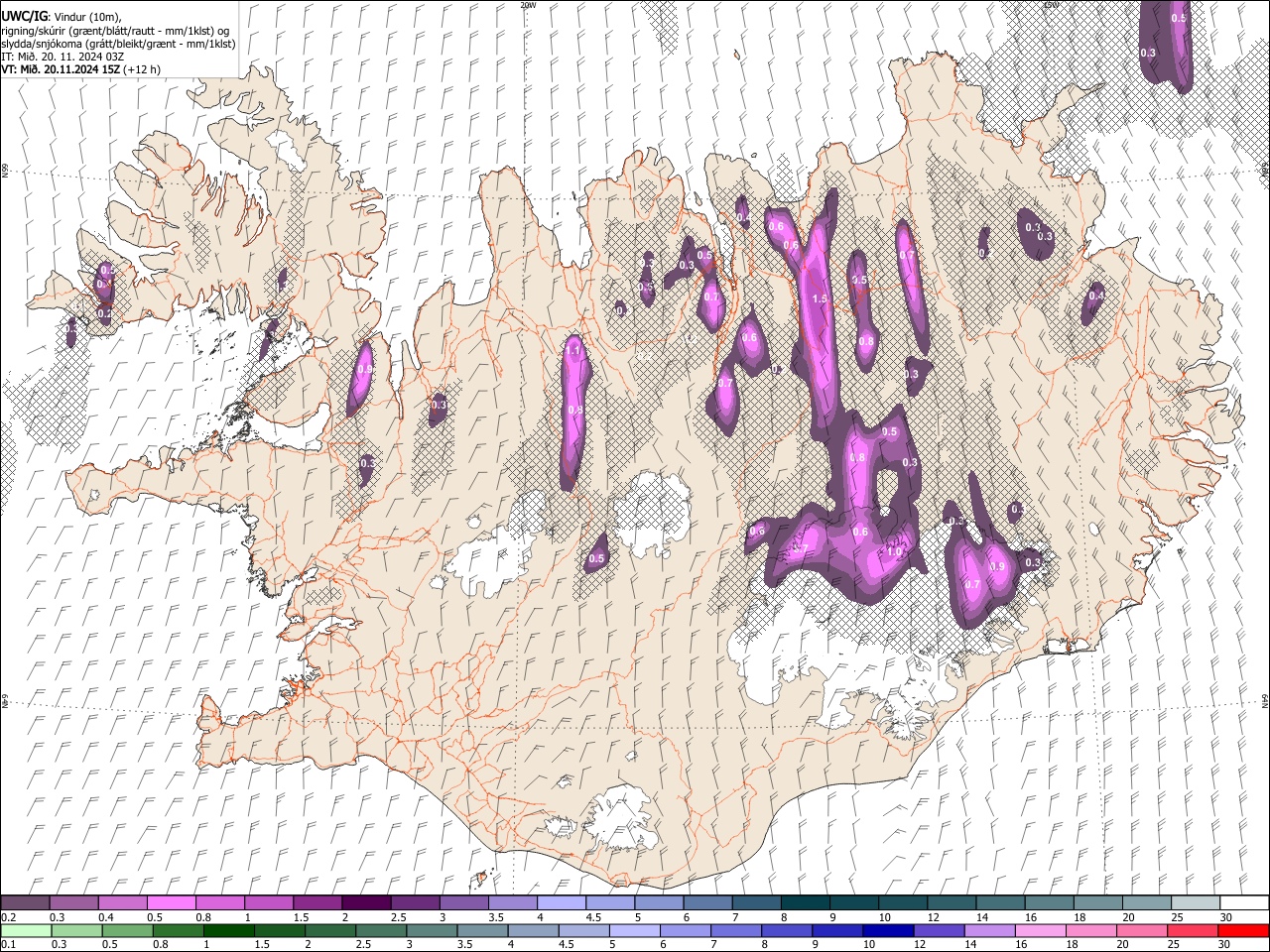Click the 20W longitude label

click(x=528, y=5)
